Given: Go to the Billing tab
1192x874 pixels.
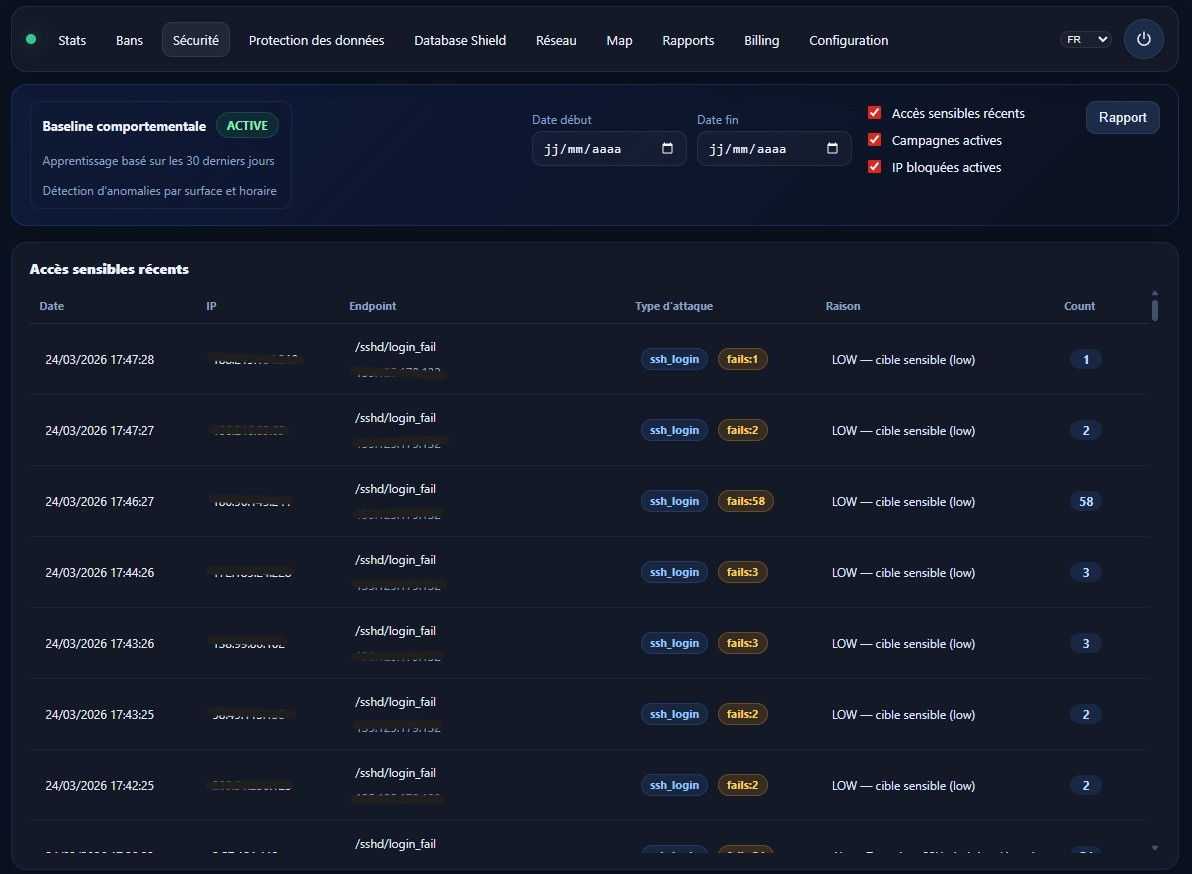Looking at the screenshot, I should tap(761, 41).
